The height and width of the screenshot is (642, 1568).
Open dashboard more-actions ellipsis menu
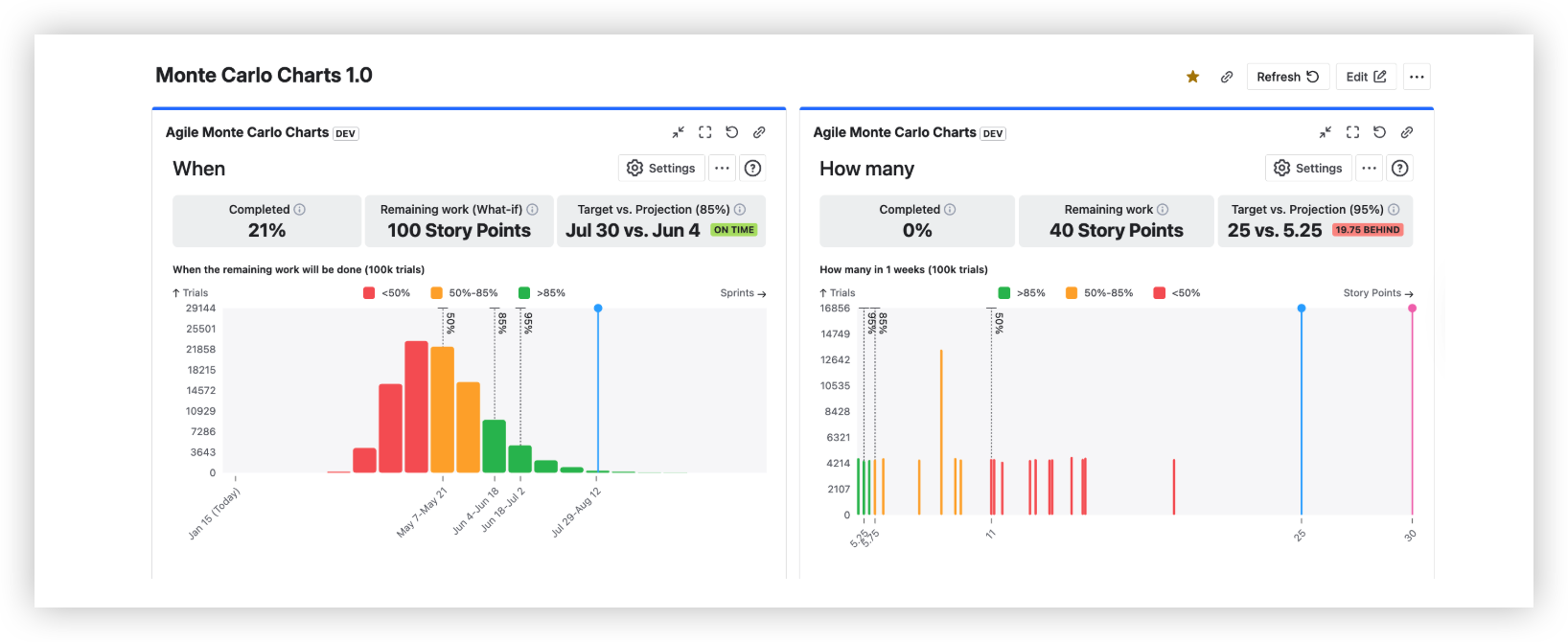click(1417, 77)
